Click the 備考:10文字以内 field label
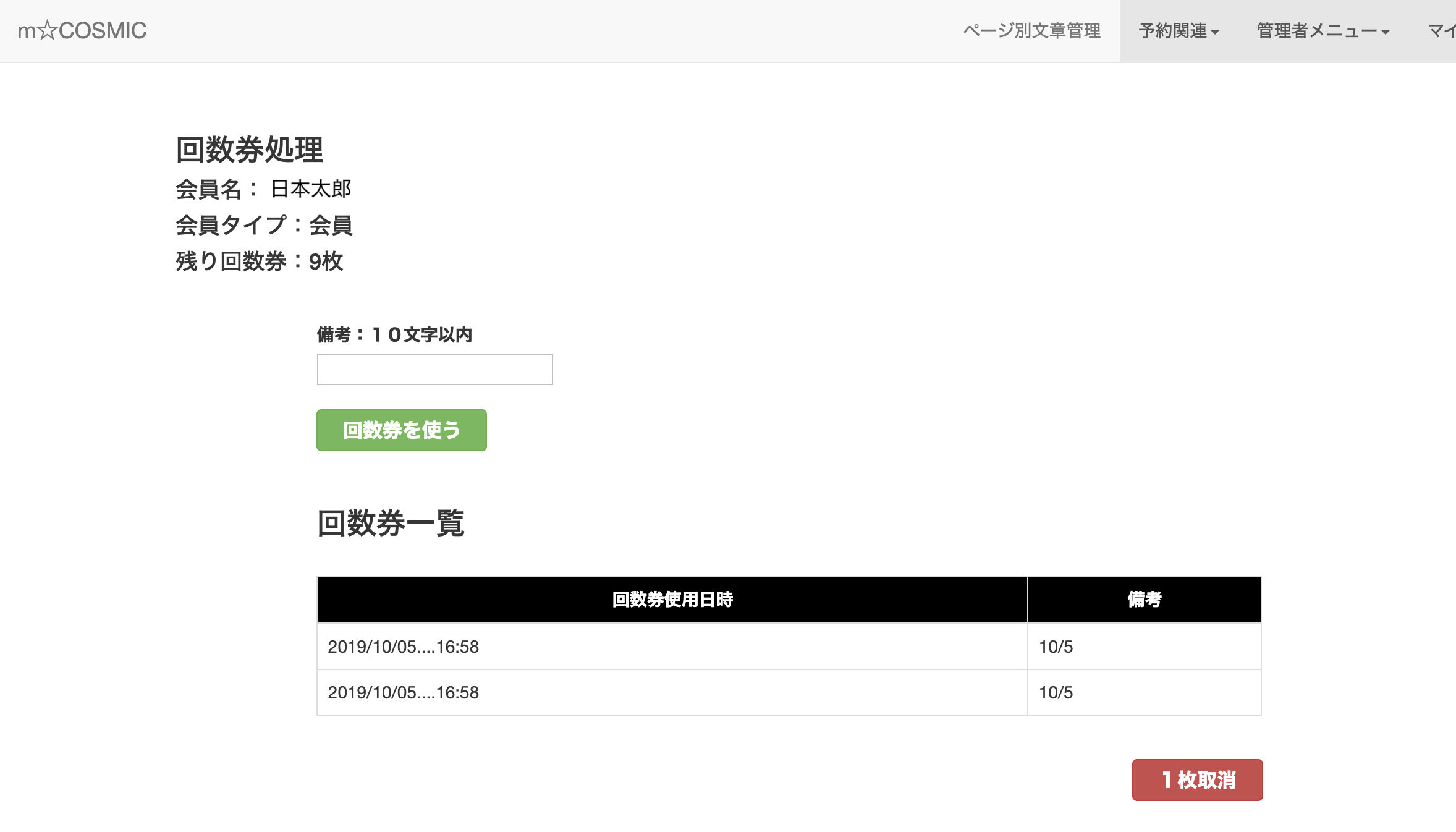1456x832 pixels. coord(394,334)
